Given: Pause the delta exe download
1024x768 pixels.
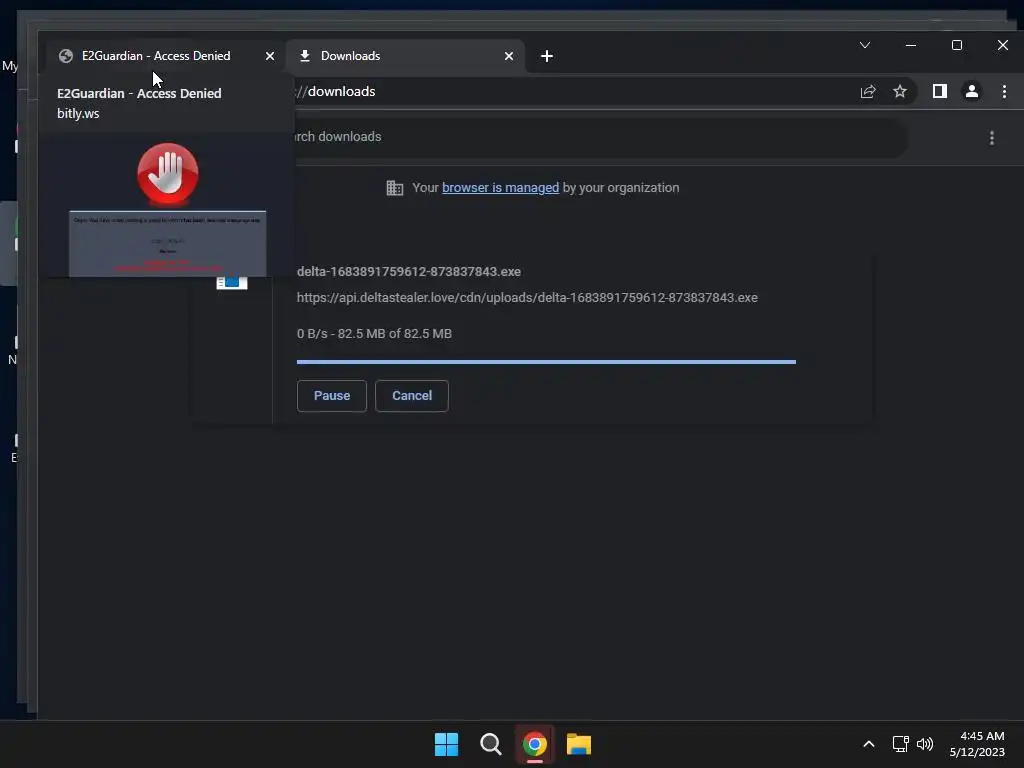Looking at the screenshot, I should pyautogui.click(x=332, y=396).
